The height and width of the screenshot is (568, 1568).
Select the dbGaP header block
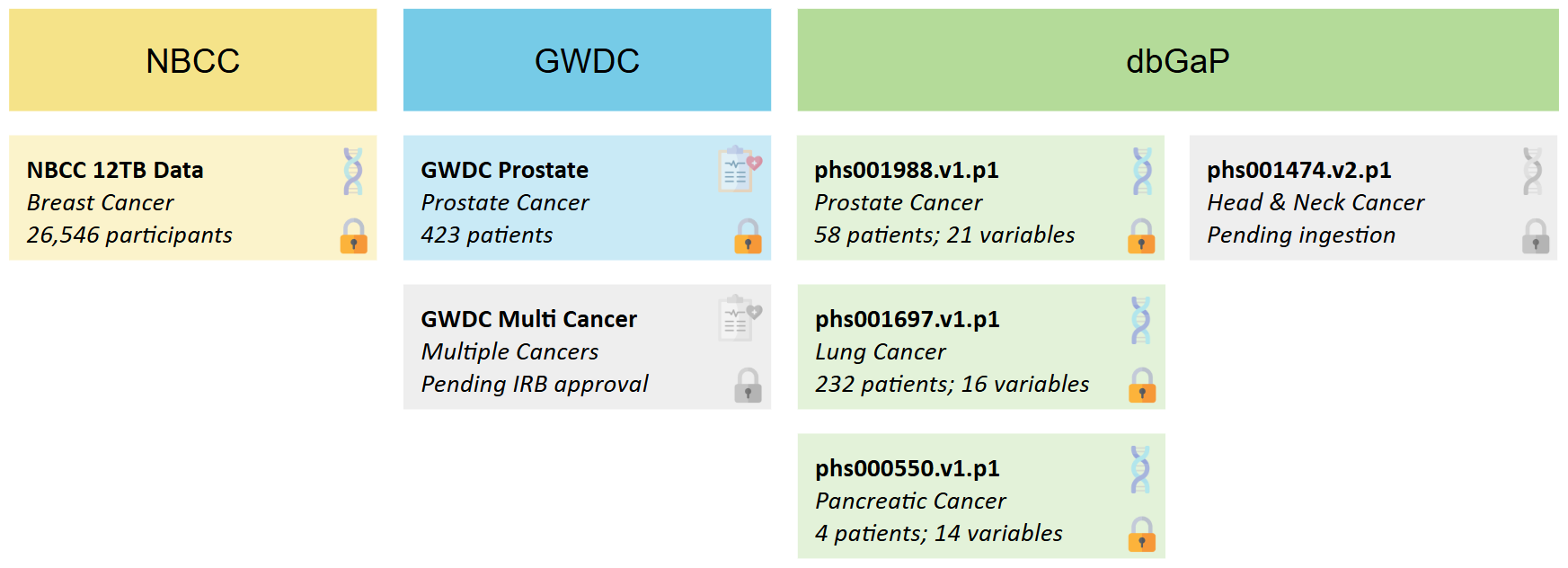1177,60
